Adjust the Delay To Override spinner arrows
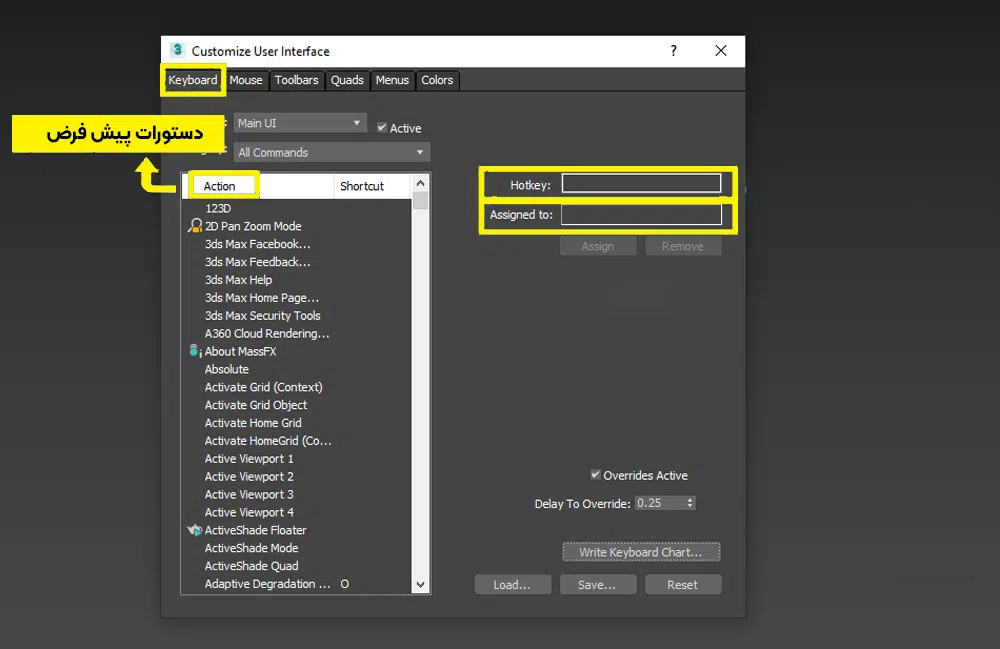This screenshot has width=1000, height=649. click(690, 503)
